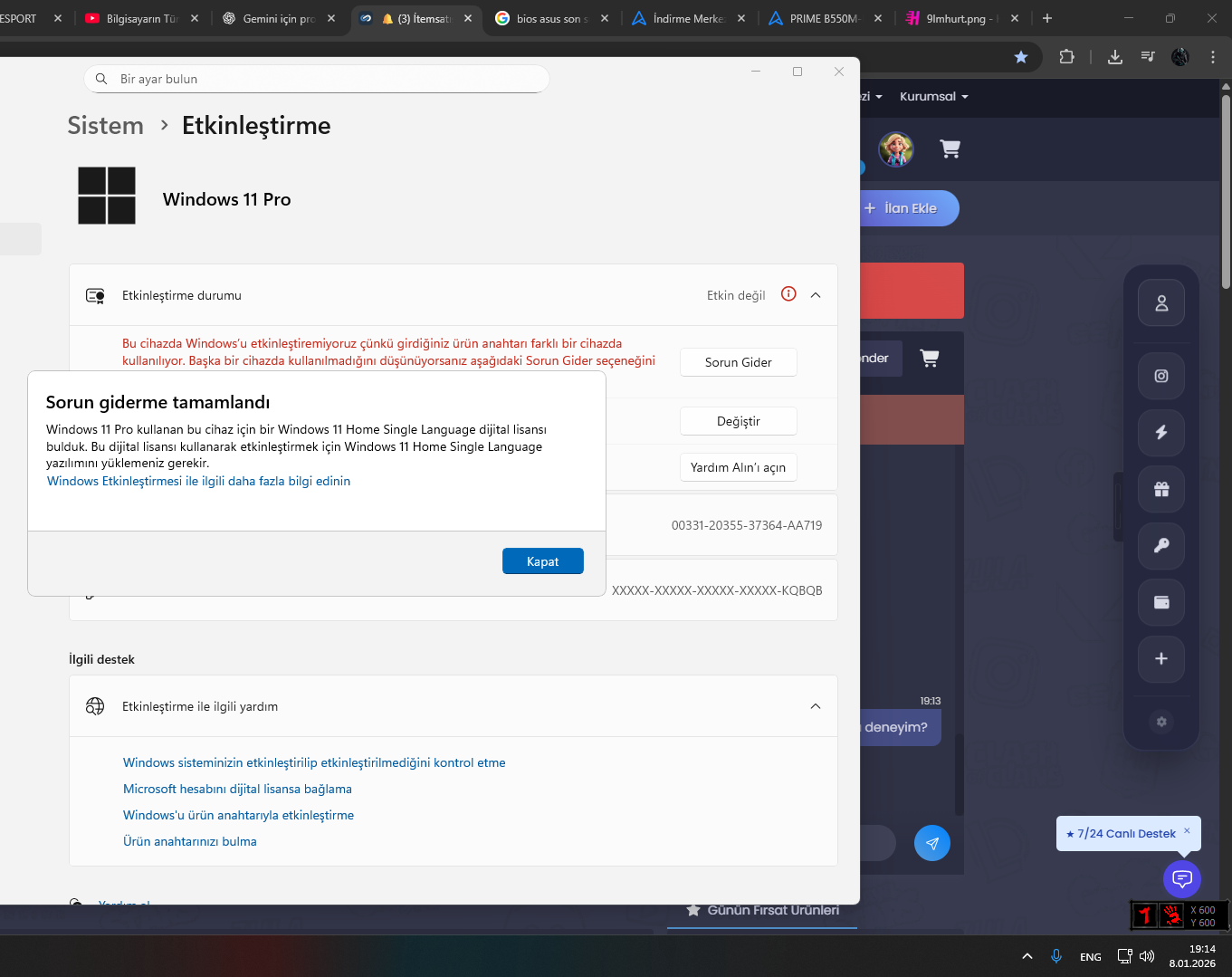This screenshot has width=1232, height=977.
Task: Switch to the 'PRIME B550M' tab
Action: (826, 18)
